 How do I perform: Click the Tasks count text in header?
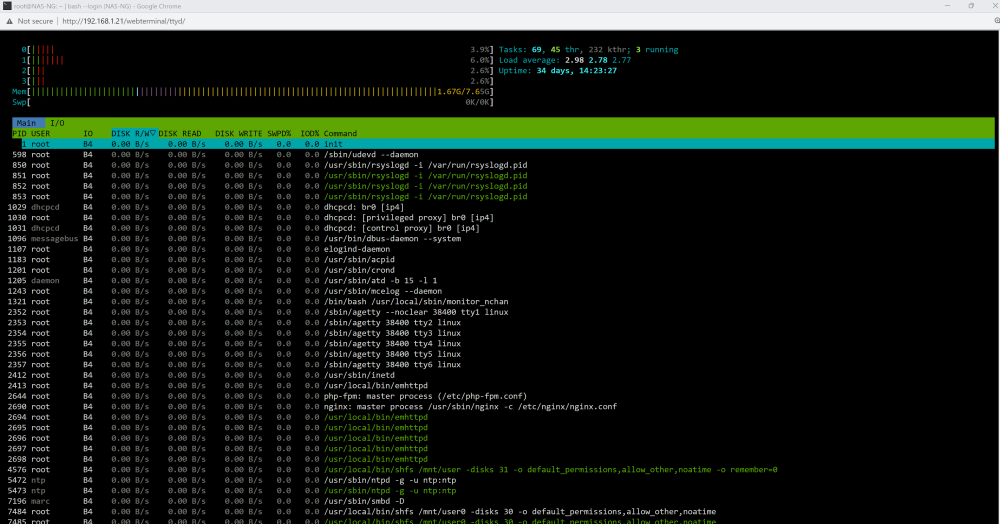588,49
